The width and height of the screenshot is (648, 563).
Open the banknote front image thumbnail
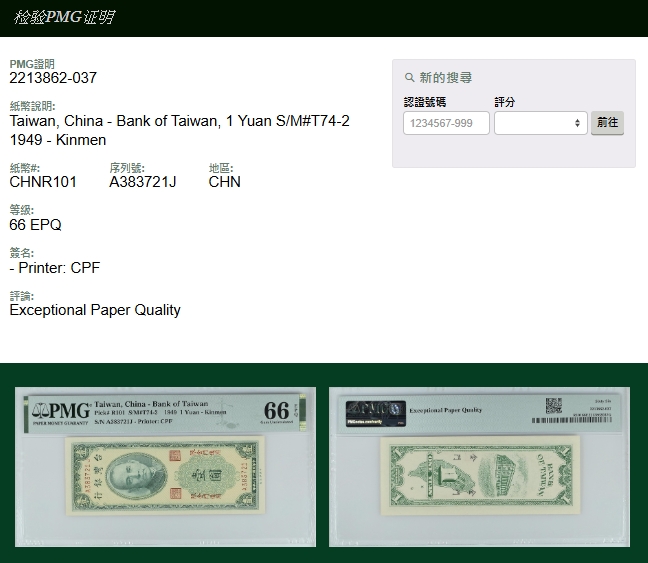[165, 467]
